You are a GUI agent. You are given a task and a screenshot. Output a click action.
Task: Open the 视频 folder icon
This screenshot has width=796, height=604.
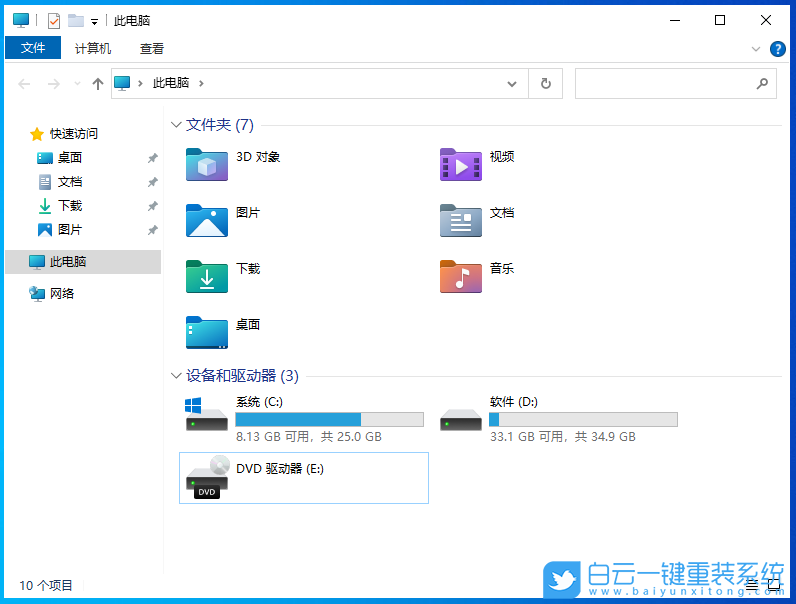click(x=460, y=164)
